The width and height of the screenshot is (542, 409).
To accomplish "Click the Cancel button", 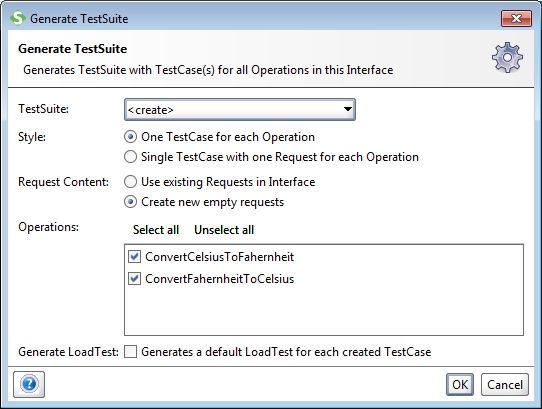I will (505, 384).
